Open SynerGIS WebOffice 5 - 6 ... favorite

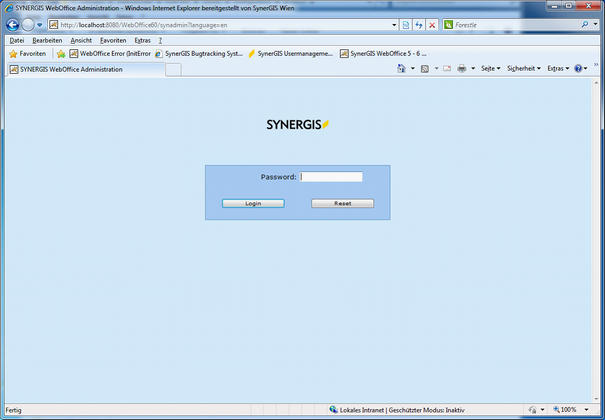[x=383, y=54]
